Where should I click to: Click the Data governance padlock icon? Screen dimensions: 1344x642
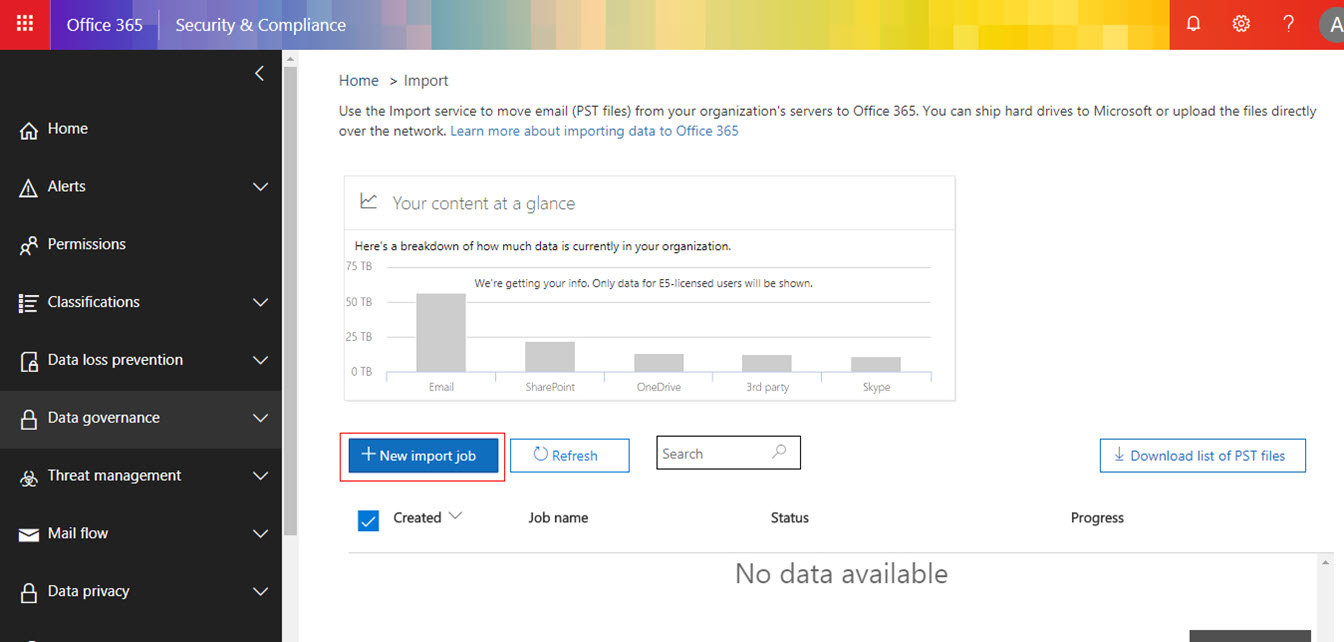coord(29,419)
